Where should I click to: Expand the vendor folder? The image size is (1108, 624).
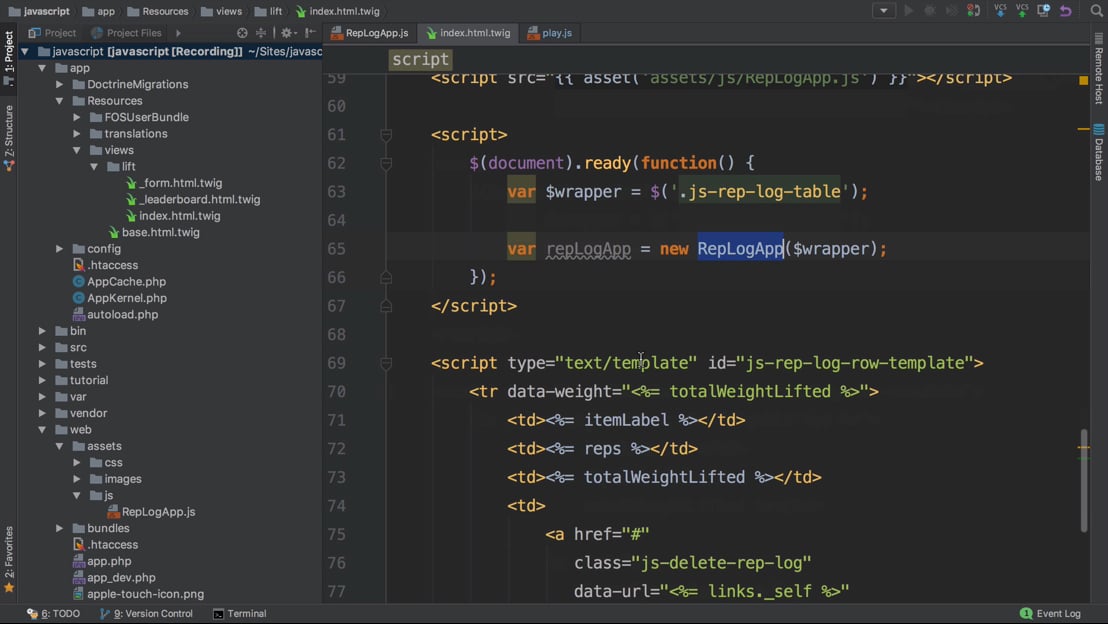(42, 413)
